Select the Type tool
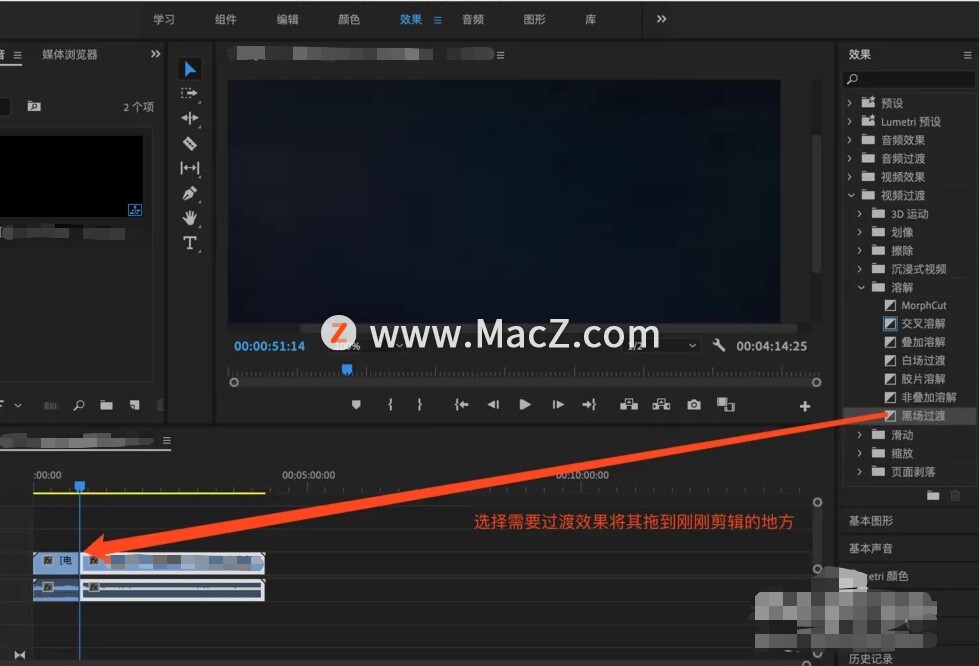The width and height of the screenshot is (979, 666). pos(190,243)
